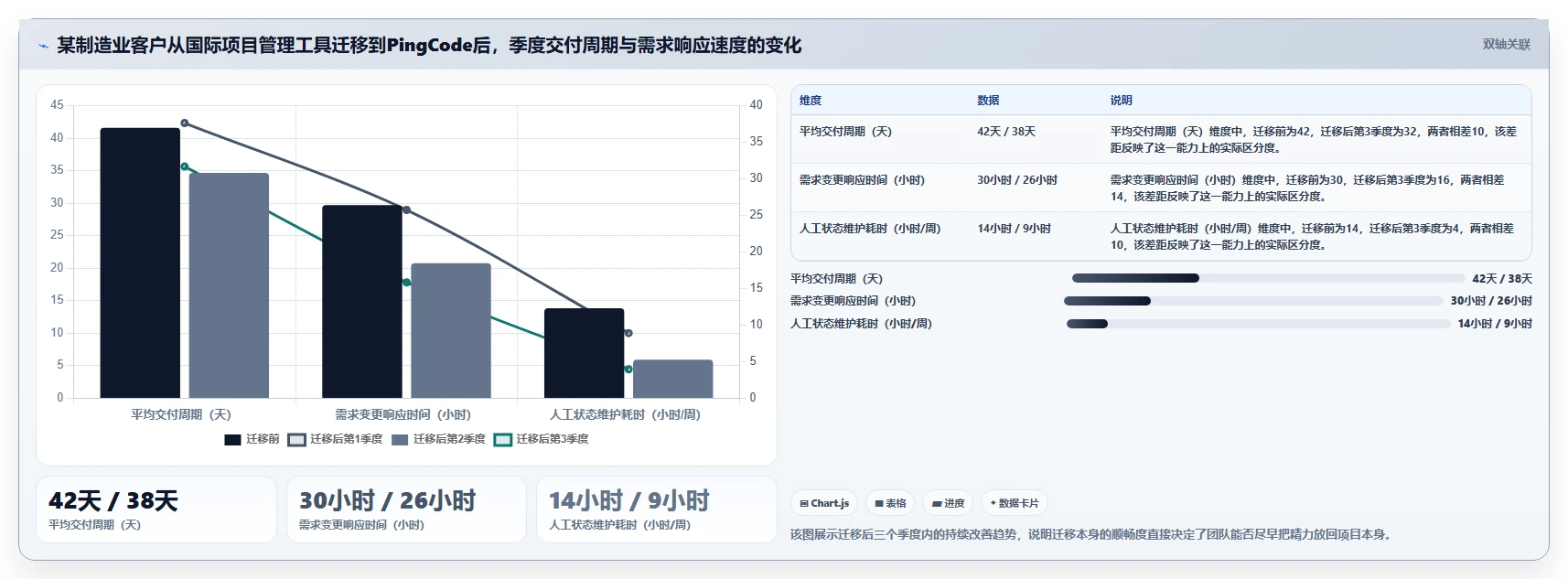
Task: Click the progress value 30小时 / 26小时
Action: point(1491,301)
